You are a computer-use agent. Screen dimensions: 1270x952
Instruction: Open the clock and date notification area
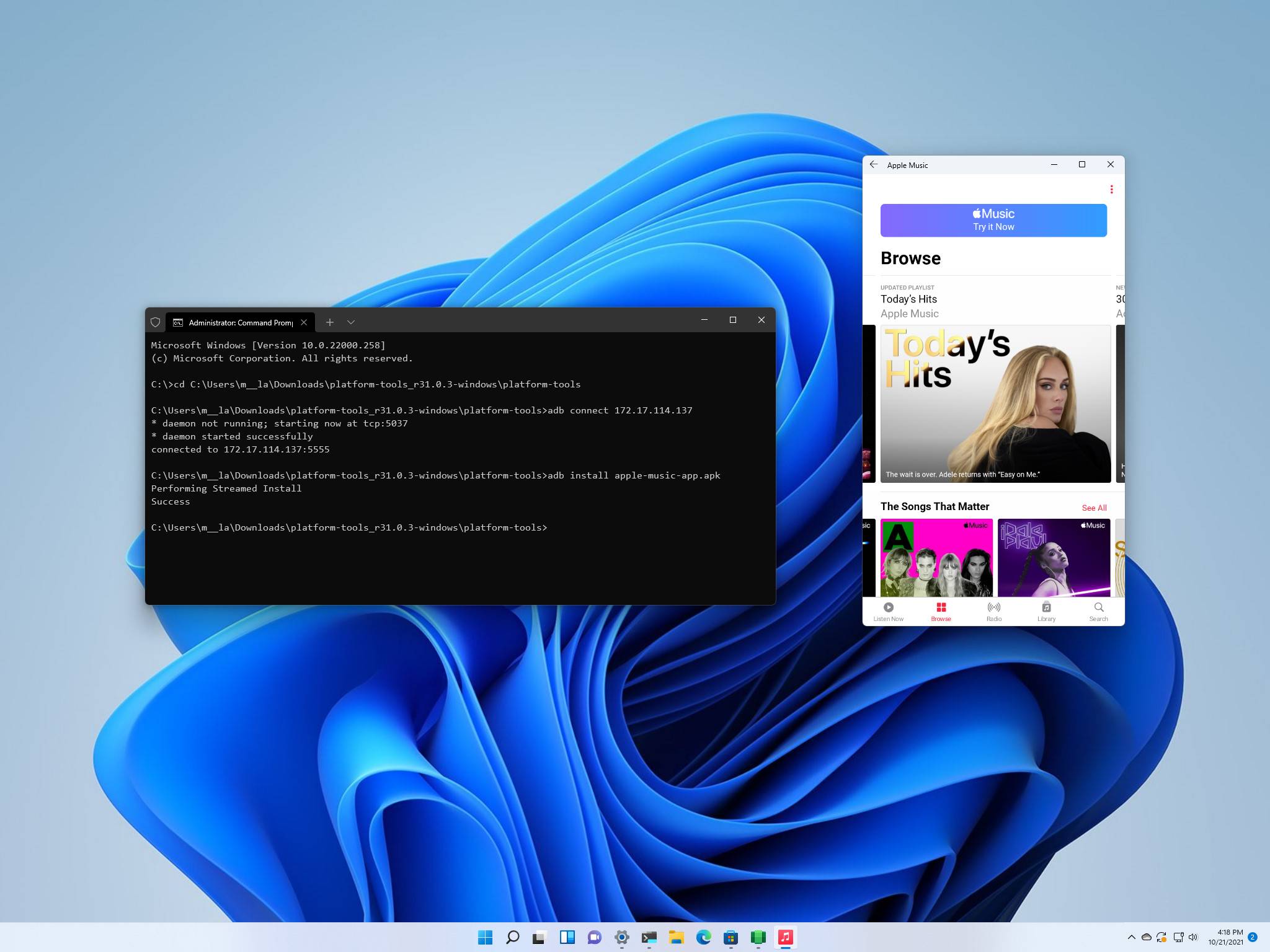point(1225,937)
